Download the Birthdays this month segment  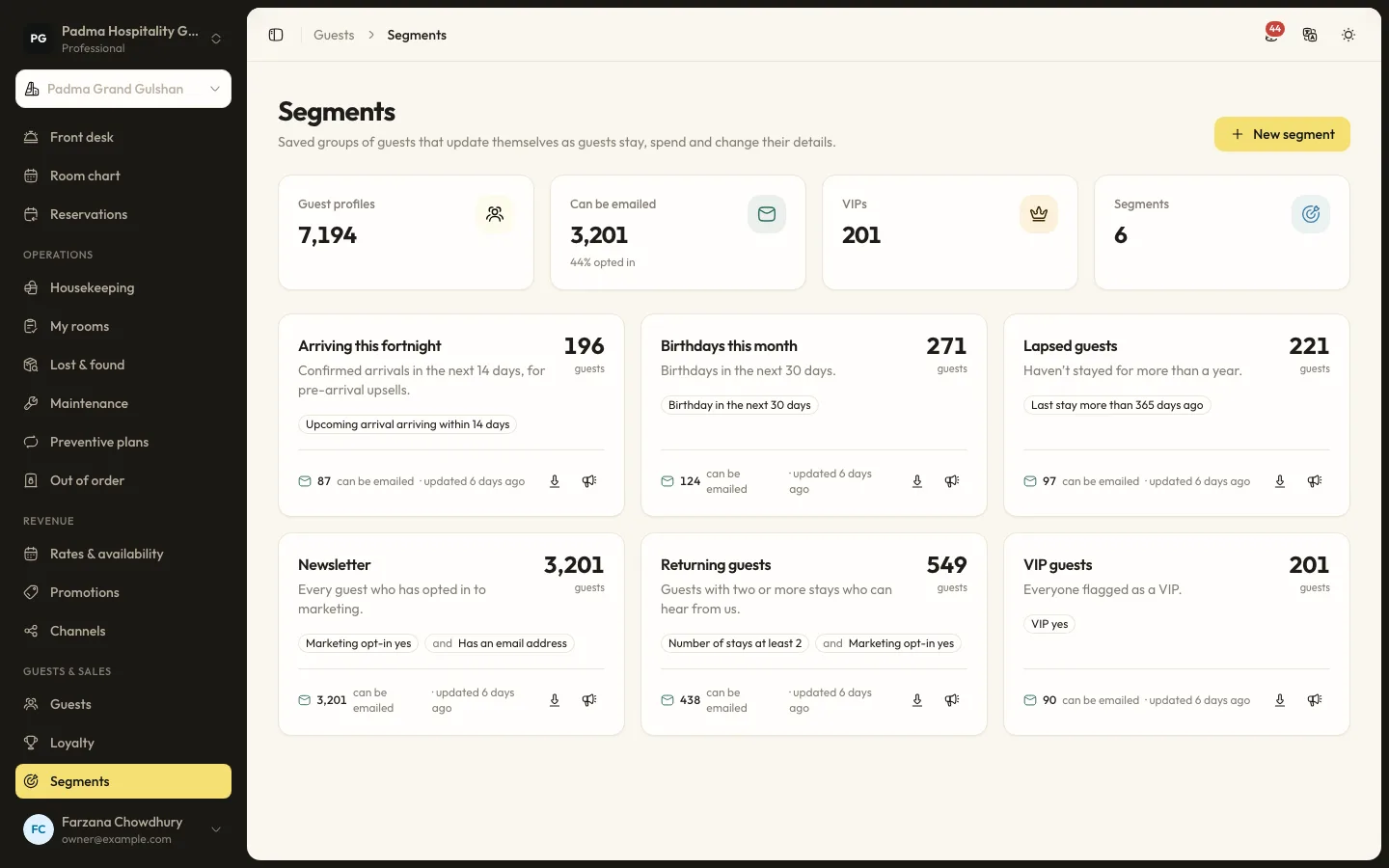(x=917, y=481)
